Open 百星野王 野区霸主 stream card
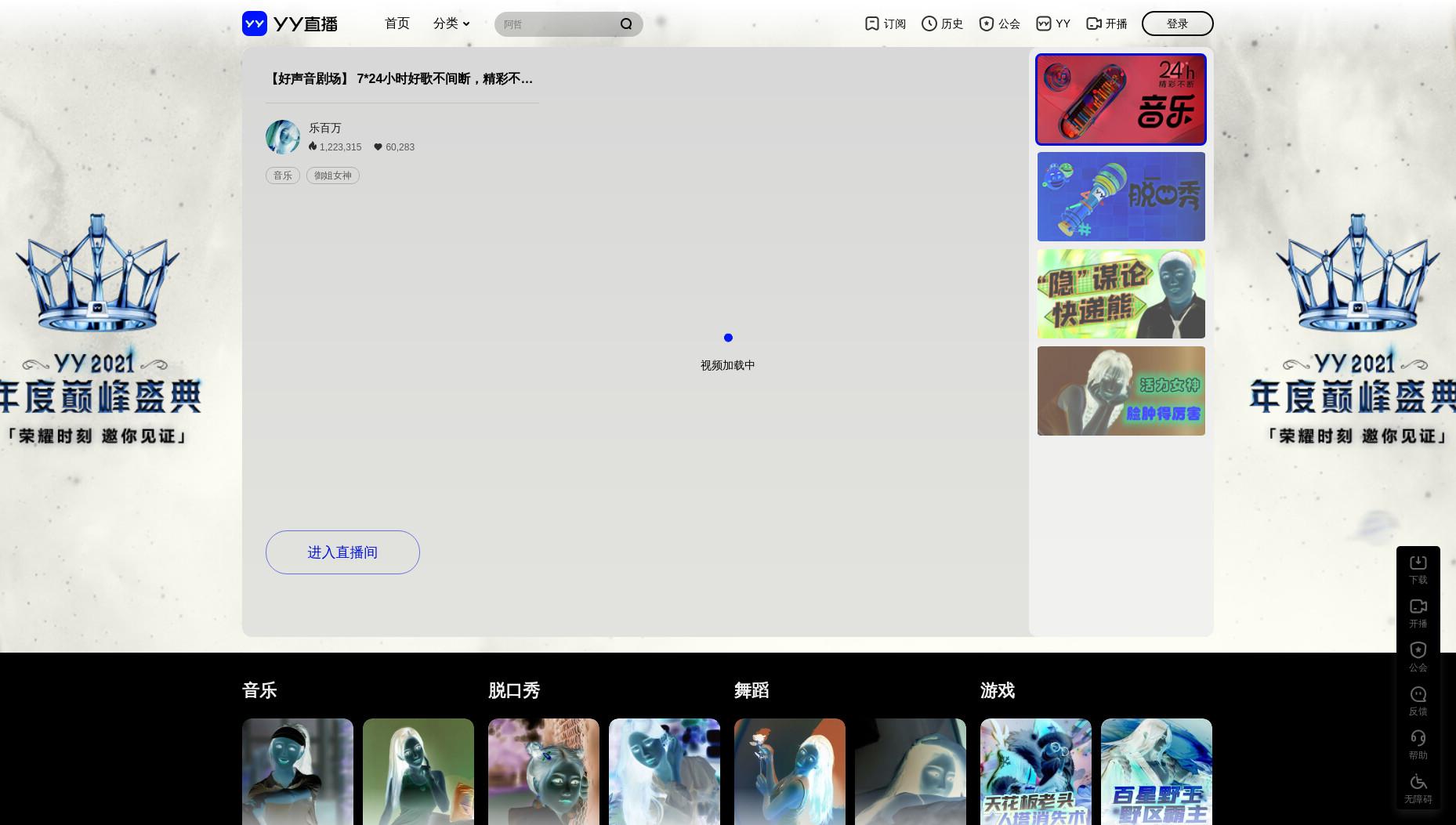The height and width of the screenshot is (825, 1456). tap(1157, 772)
